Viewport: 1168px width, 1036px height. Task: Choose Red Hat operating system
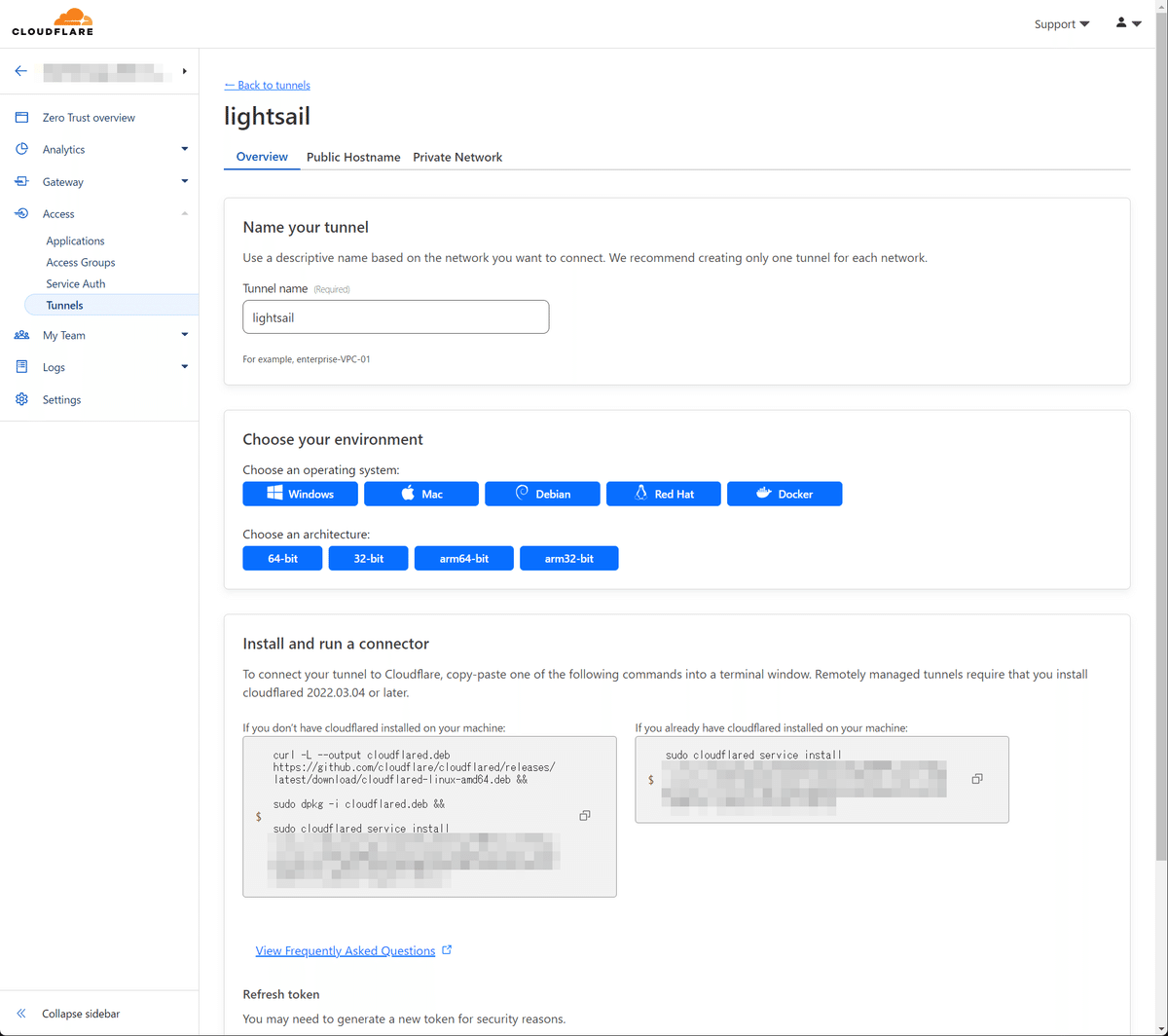tap(664, 494)
